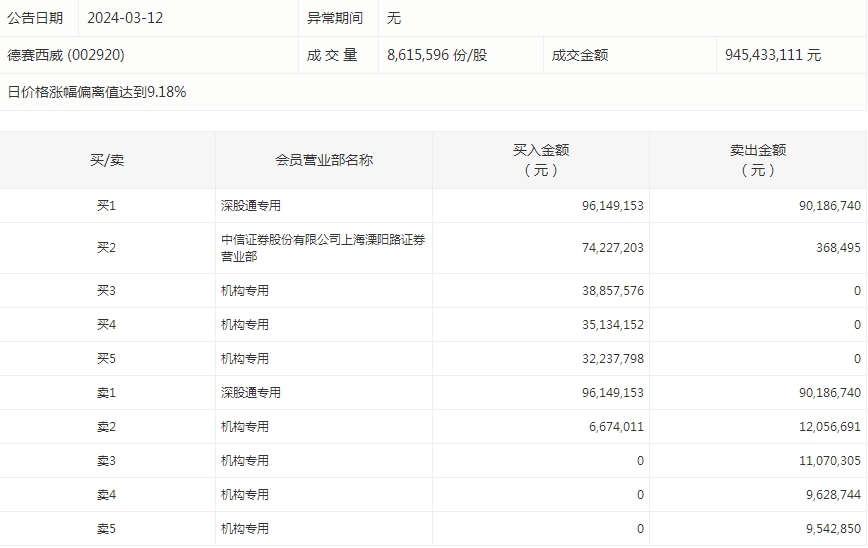Click the 异常期间 label
Image resolution: width=868 pixels, height=548 pixels.
tap(335, 18)
